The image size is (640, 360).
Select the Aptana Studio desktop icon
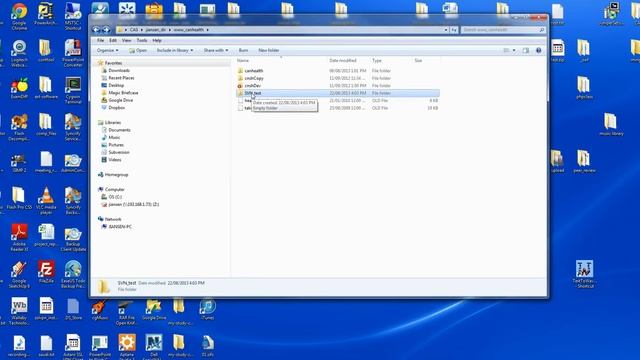[x=127, y=346]
